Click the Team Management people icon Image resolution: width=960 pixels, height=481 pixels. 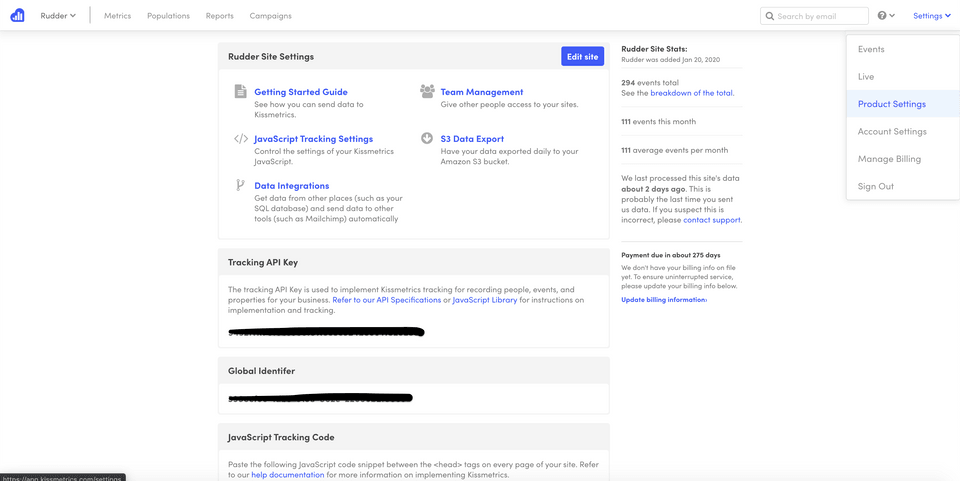pyautogui.click(x=427, y=92)
